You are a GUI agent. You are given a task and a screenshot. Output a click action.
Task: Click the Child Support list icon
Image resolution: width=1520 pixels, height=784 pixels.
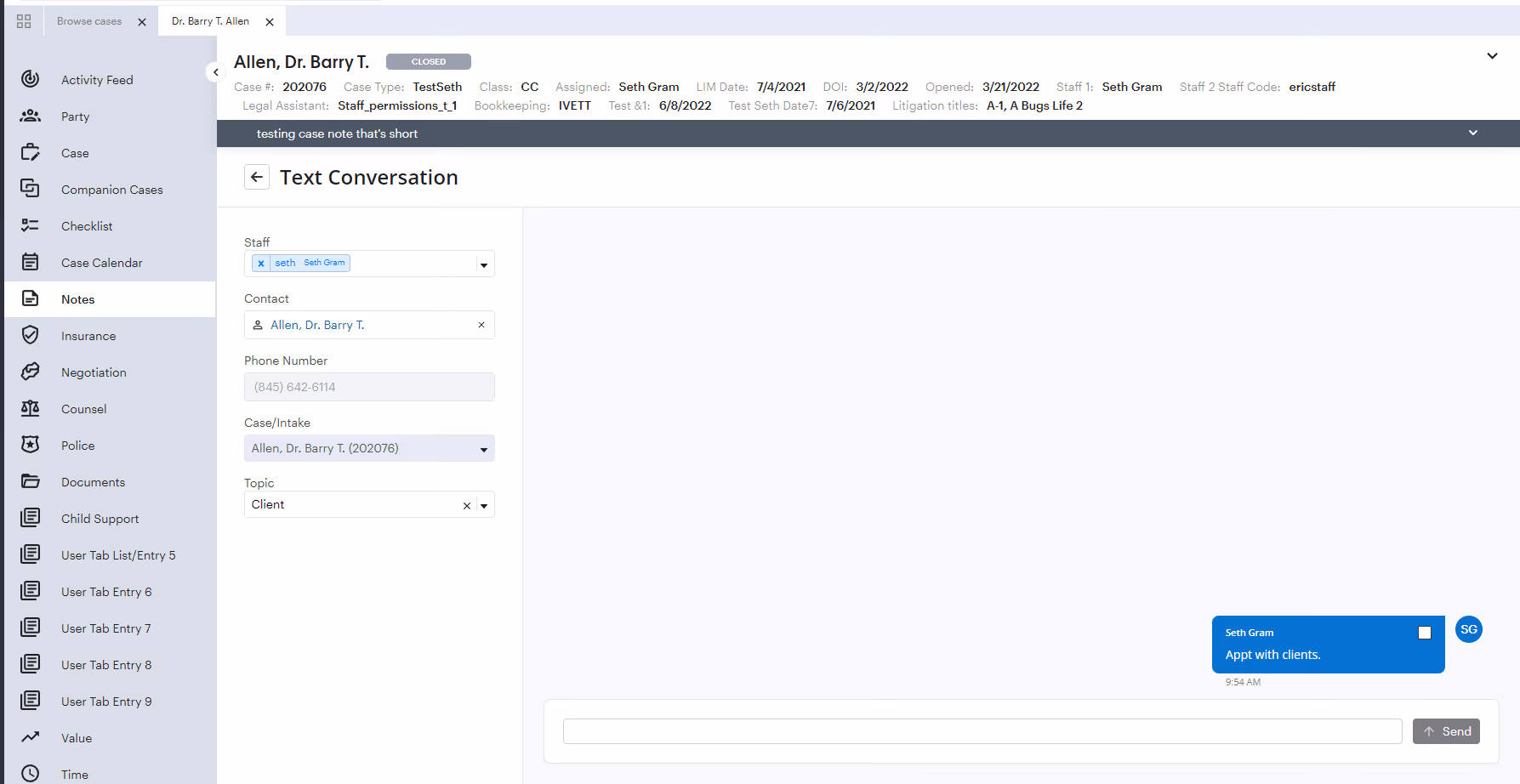pyautogui.click(x=30, y=518)
